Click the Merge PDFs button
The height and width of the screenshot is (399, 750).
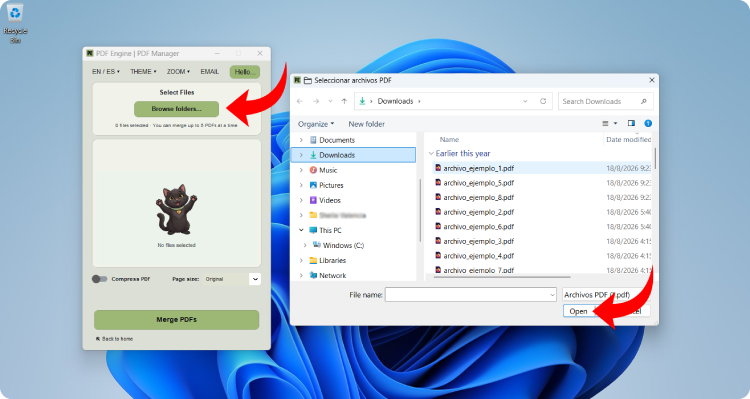click(176, 320)
